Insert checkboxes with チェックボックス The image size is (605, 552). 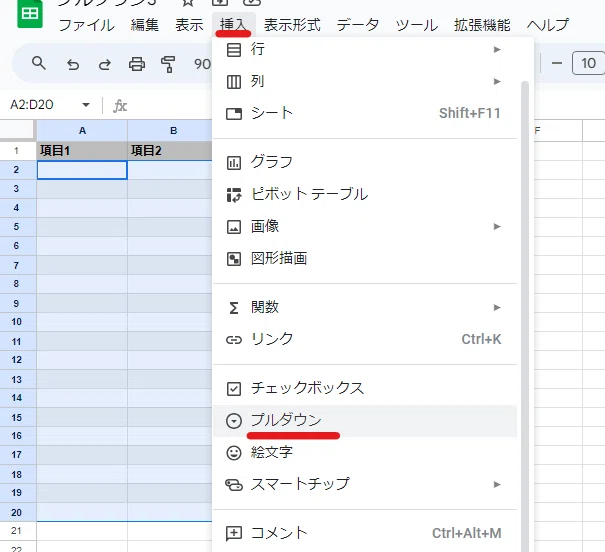[365, 388]
